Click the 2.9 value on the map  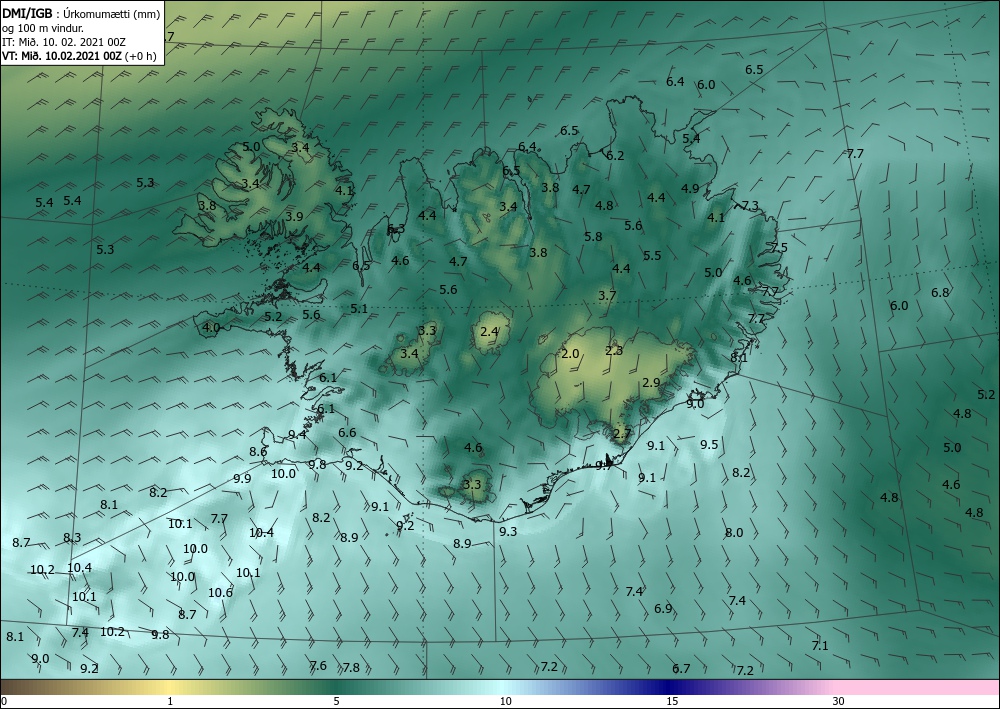click(x=651, y=383)
